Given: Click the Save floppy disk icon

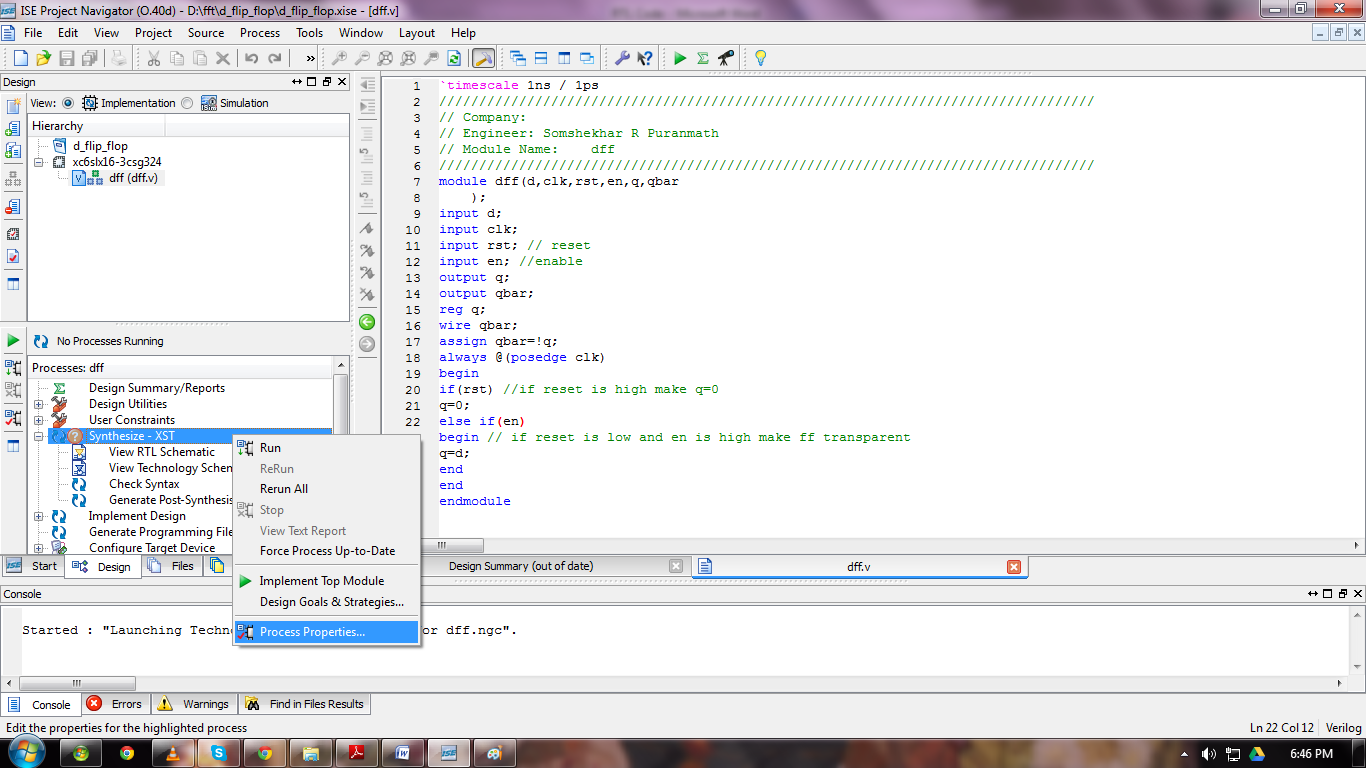Looking at the screenshot, I should [x=67, y=58].
